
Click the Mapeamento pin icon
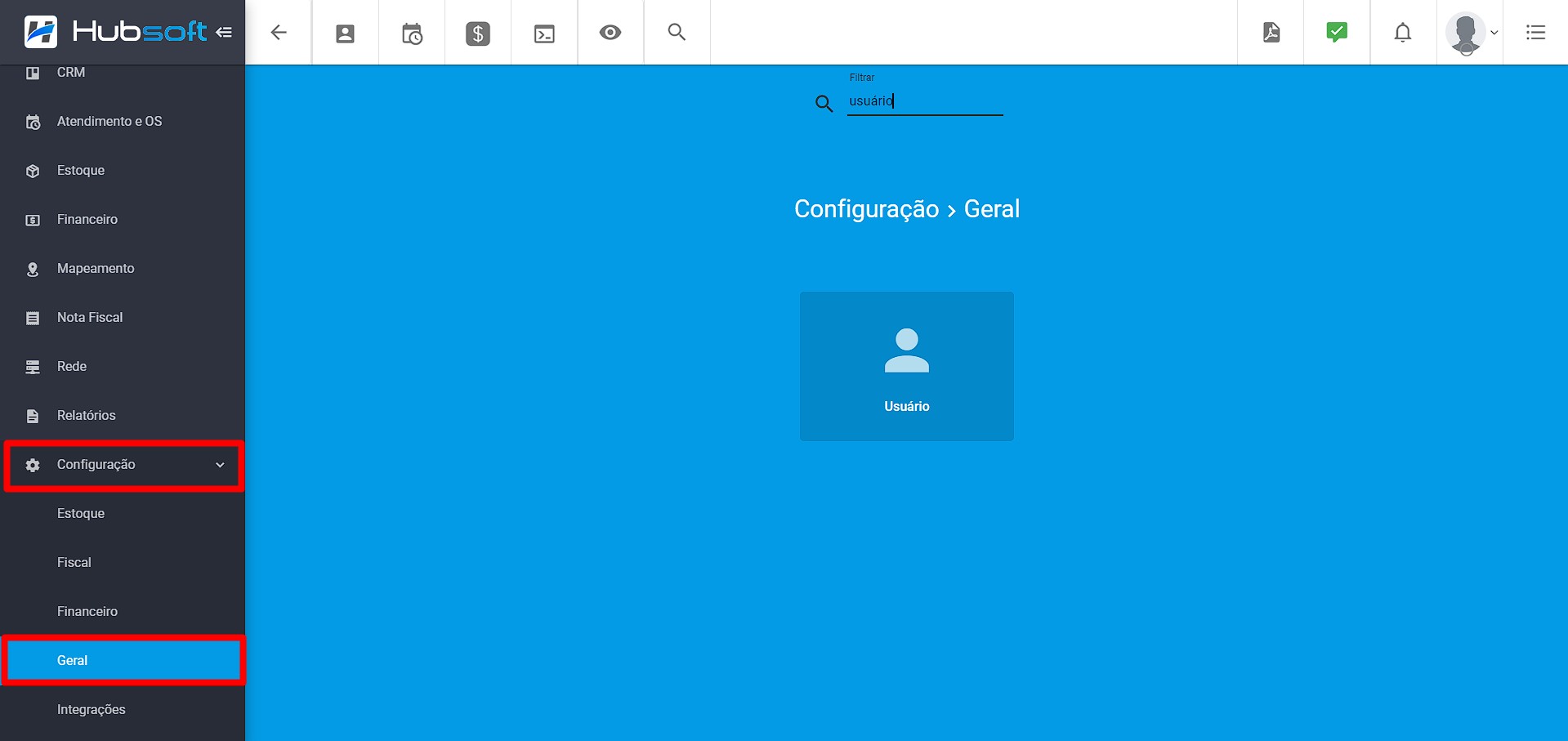(x=33, y=269)
